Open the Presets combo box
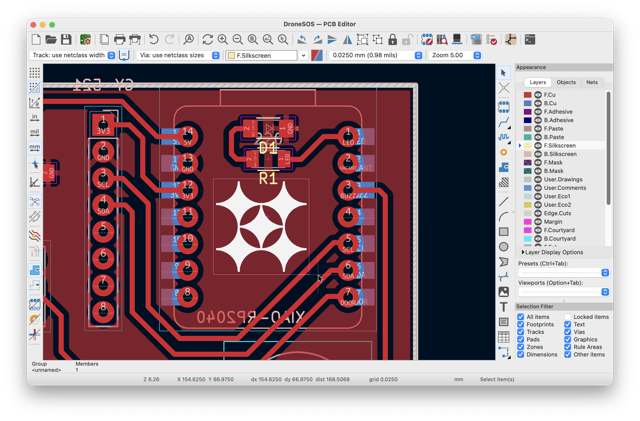 564,272
